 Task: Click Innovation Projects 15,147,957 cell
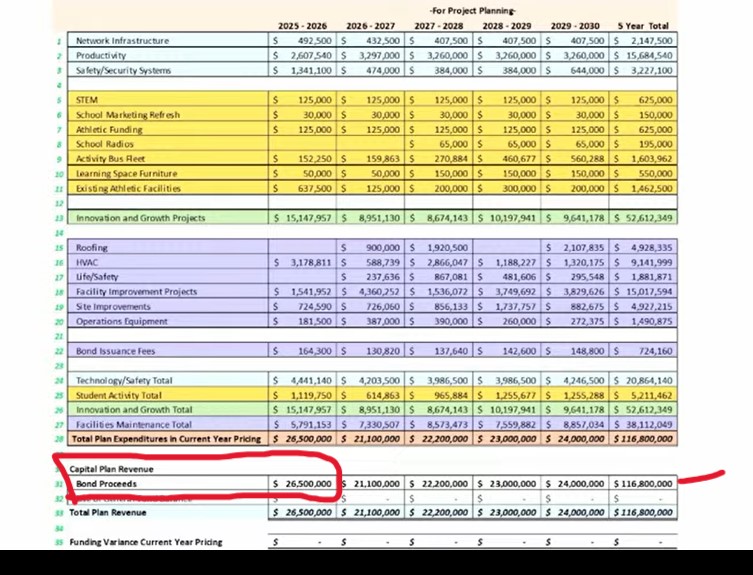pos(303,218)
